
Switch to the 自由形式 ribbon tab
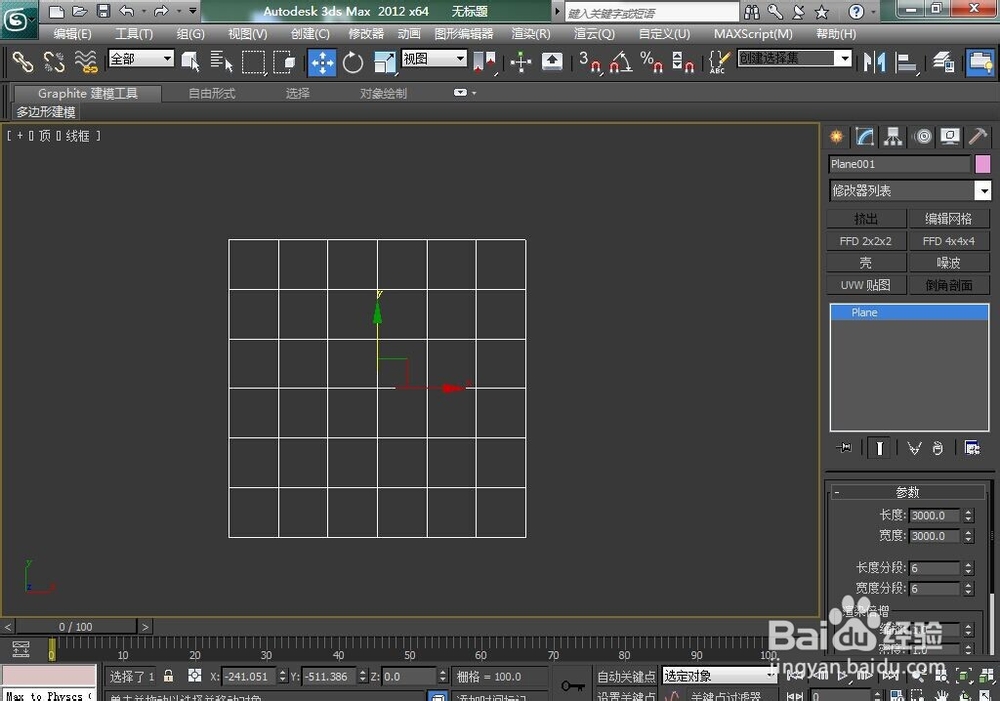pyautogui.click(x=212, y=94)
